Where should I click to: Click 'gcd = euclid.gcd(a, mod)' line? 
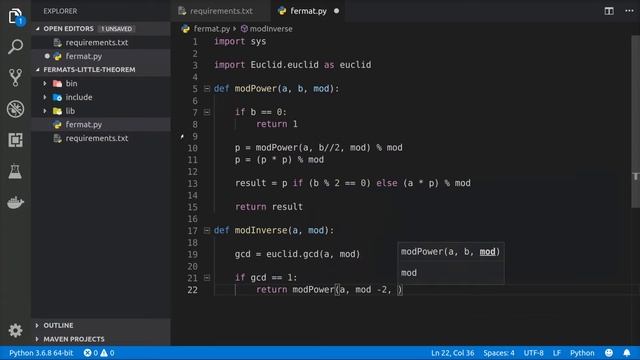(297, 254)
